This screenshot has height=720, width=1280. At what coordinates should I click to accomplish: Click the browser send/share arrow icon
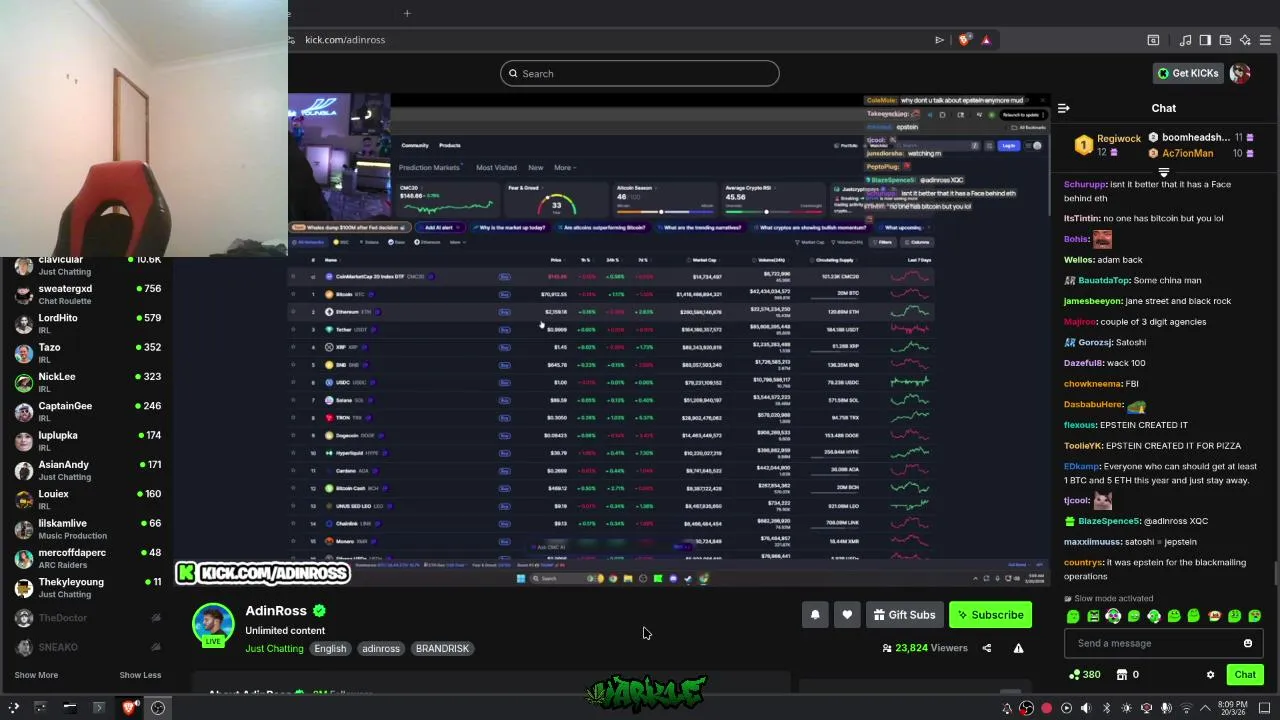(x=939, y=40)
